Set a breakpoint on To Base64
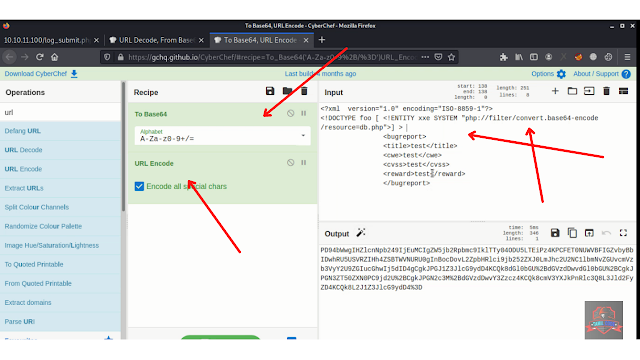This screenshot has width=640, height=360. point(304,113)
